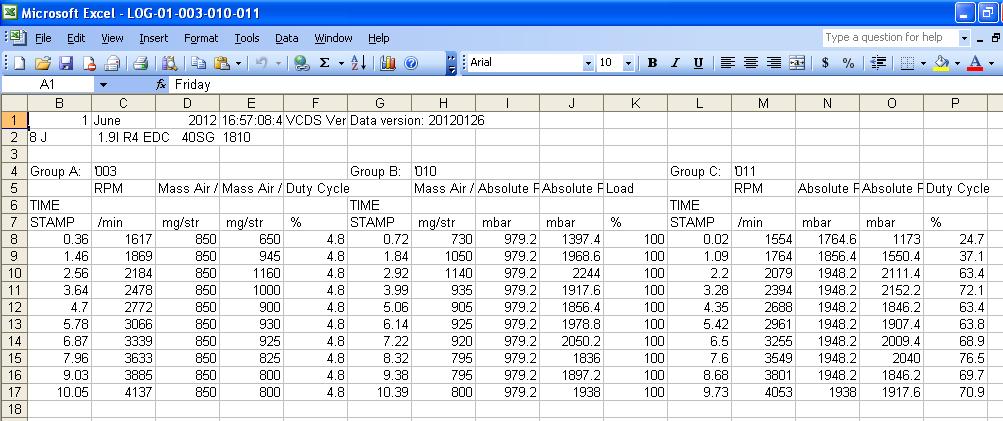This screenshot has width=1003, height=421.
Task: Click the Insert Hyperlink icon
Action: coord(301,63)
